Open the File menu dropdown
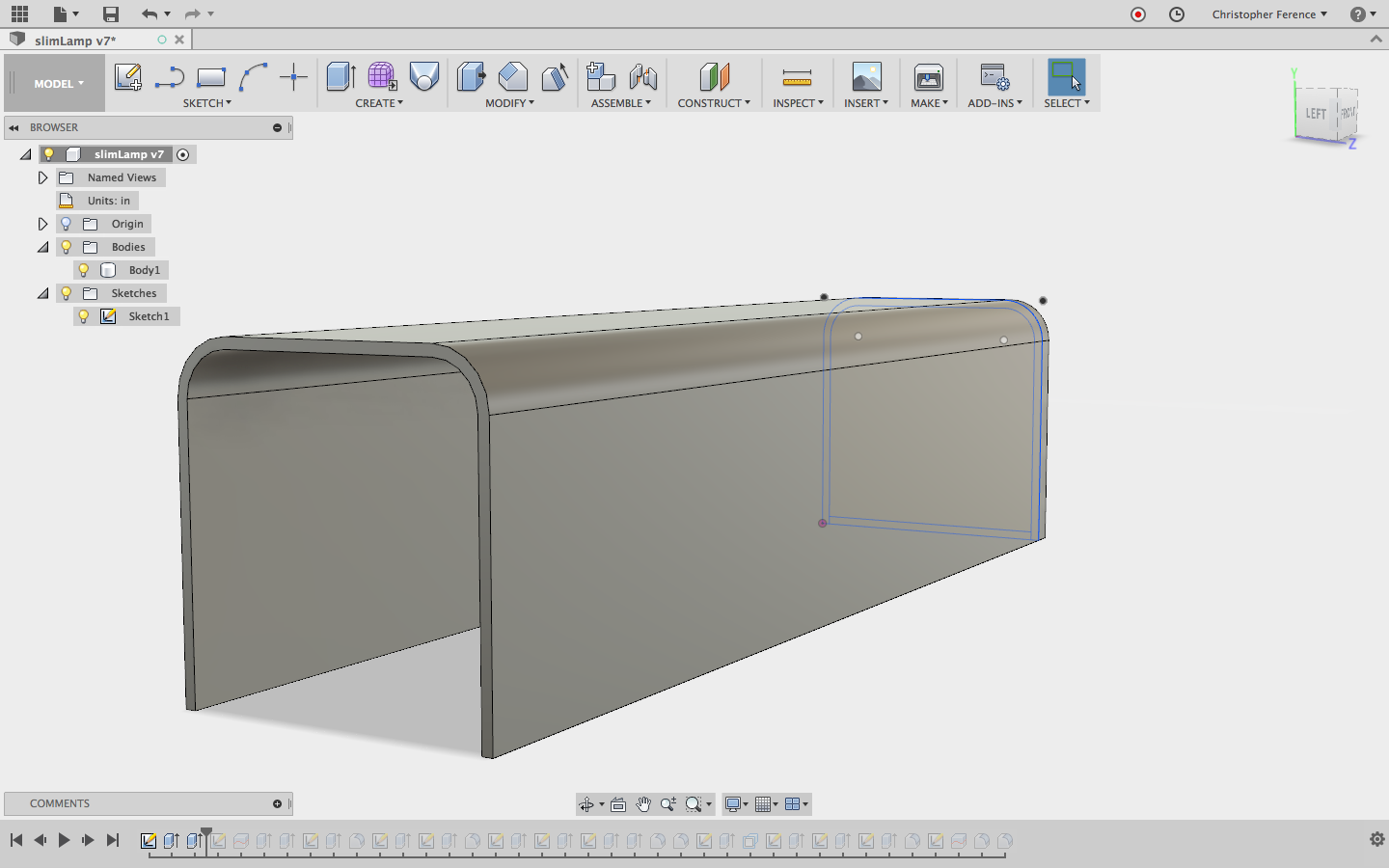1389x868 pixels. [x=66, y=14]
